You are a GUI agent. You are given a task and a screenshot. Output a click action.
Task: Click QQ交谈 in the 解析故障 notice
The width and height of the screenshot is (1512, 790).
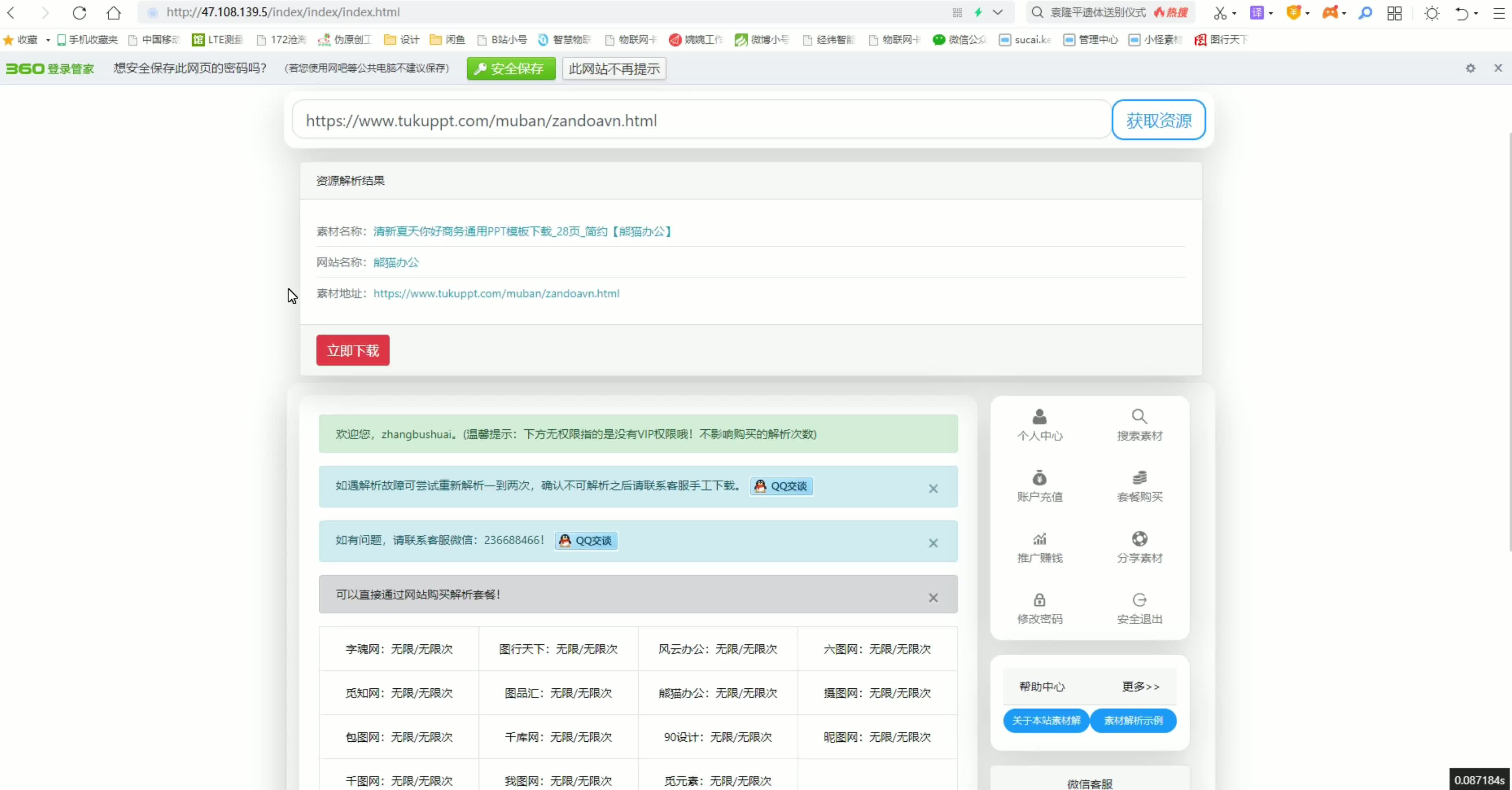click(781, 486)
